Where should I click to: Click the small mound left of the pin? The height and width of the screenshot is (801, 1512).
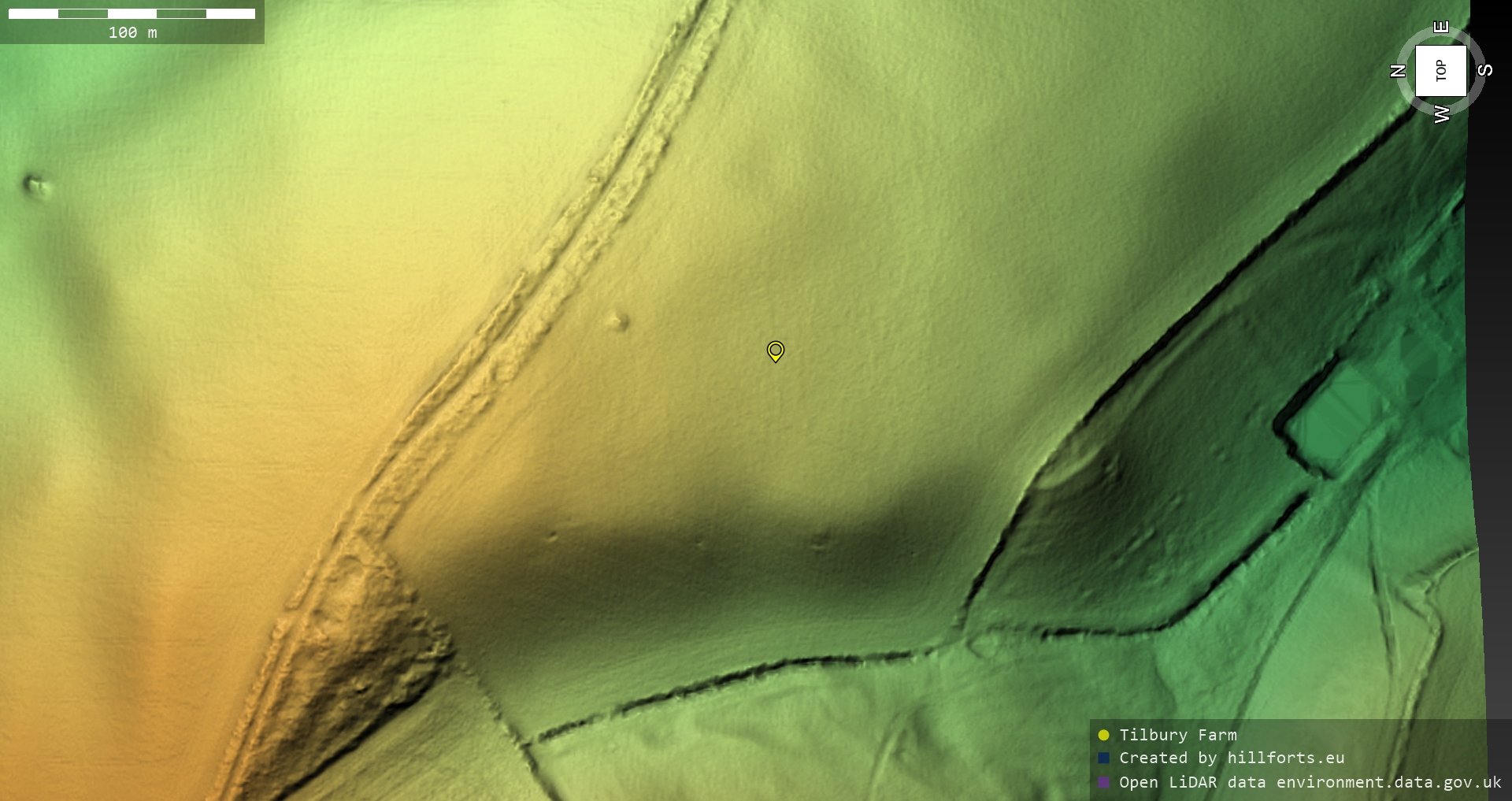click(618, 321)
